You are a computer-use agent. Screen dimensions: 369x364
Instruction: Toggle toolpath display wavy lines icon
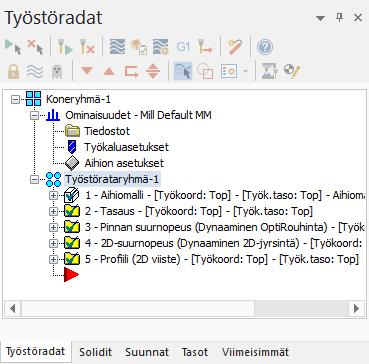pos(35,71)
